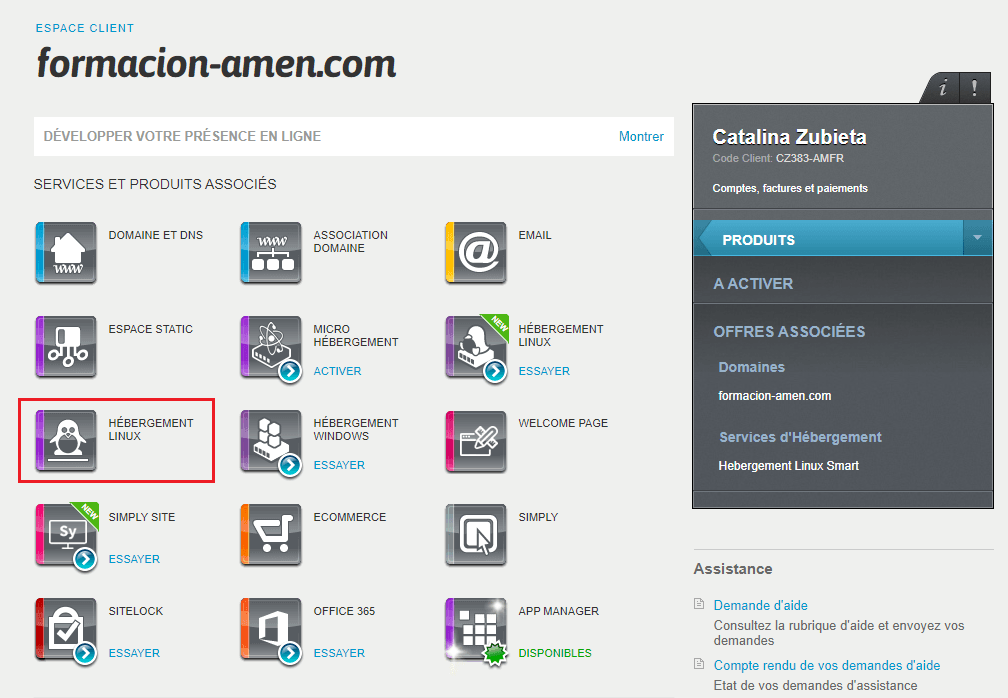Click the WELCOME PAGE label
This screenshot has height=698, width=1008.
click(563, 423)
